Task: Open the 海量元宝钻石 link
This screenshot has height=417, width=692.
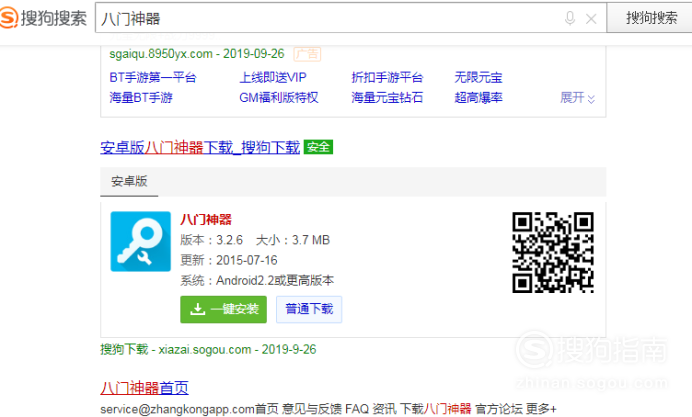Action: click(x=387, y=98)
